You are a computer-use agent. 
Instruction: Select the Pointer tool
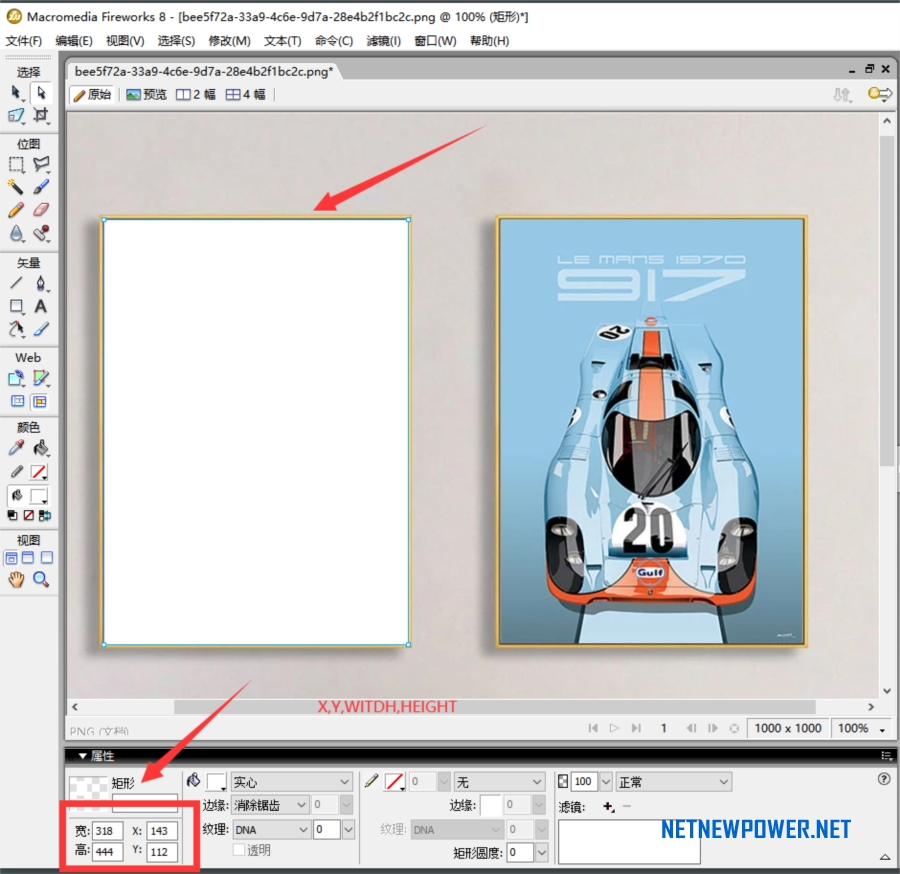click(15, 93)
